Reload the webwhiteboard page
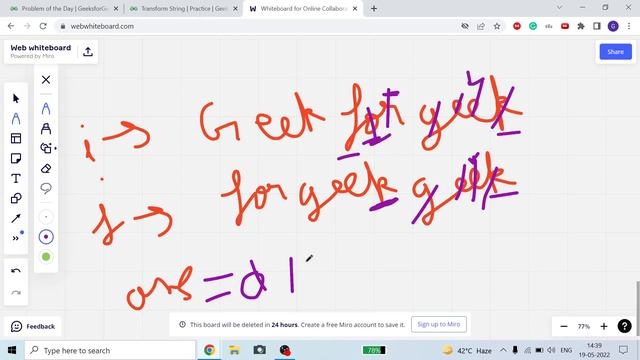 [x=43, y=26]
